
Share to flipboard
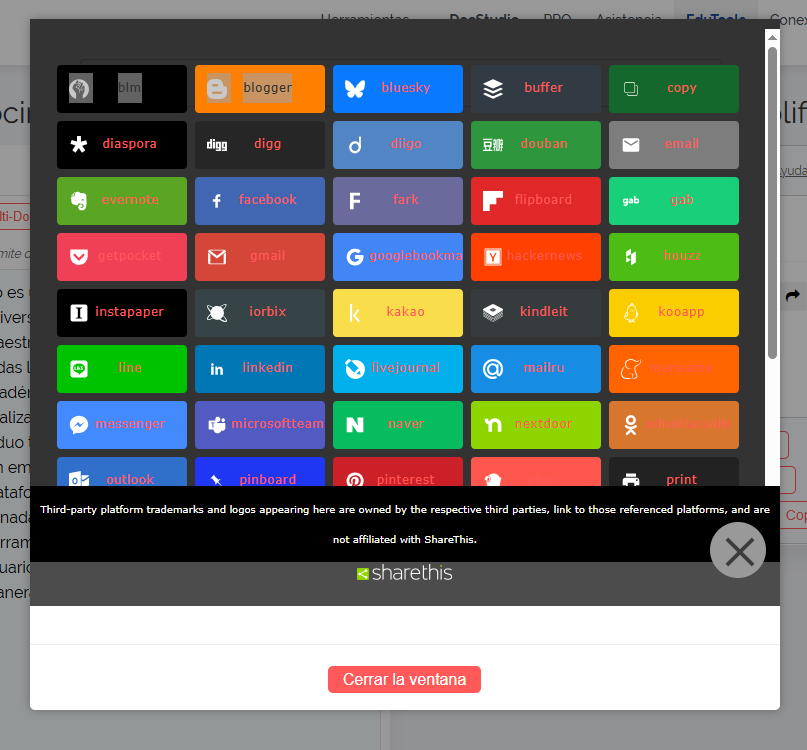click(x=536, y=201)
